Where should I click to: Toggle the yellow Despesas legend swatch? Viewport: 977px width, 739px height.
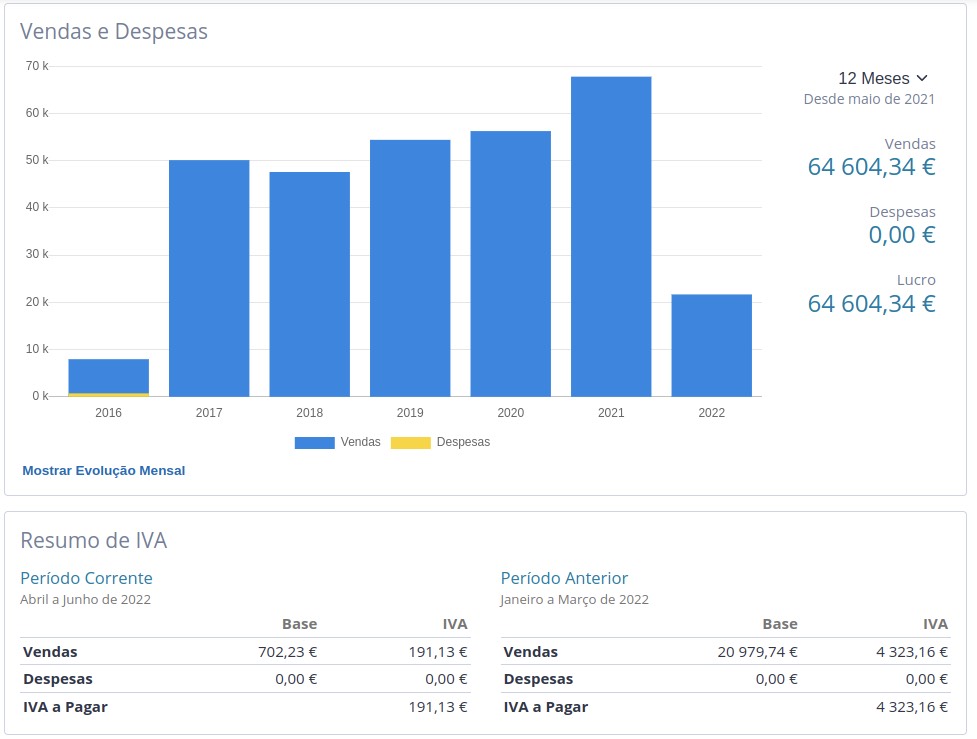point(410,442)
